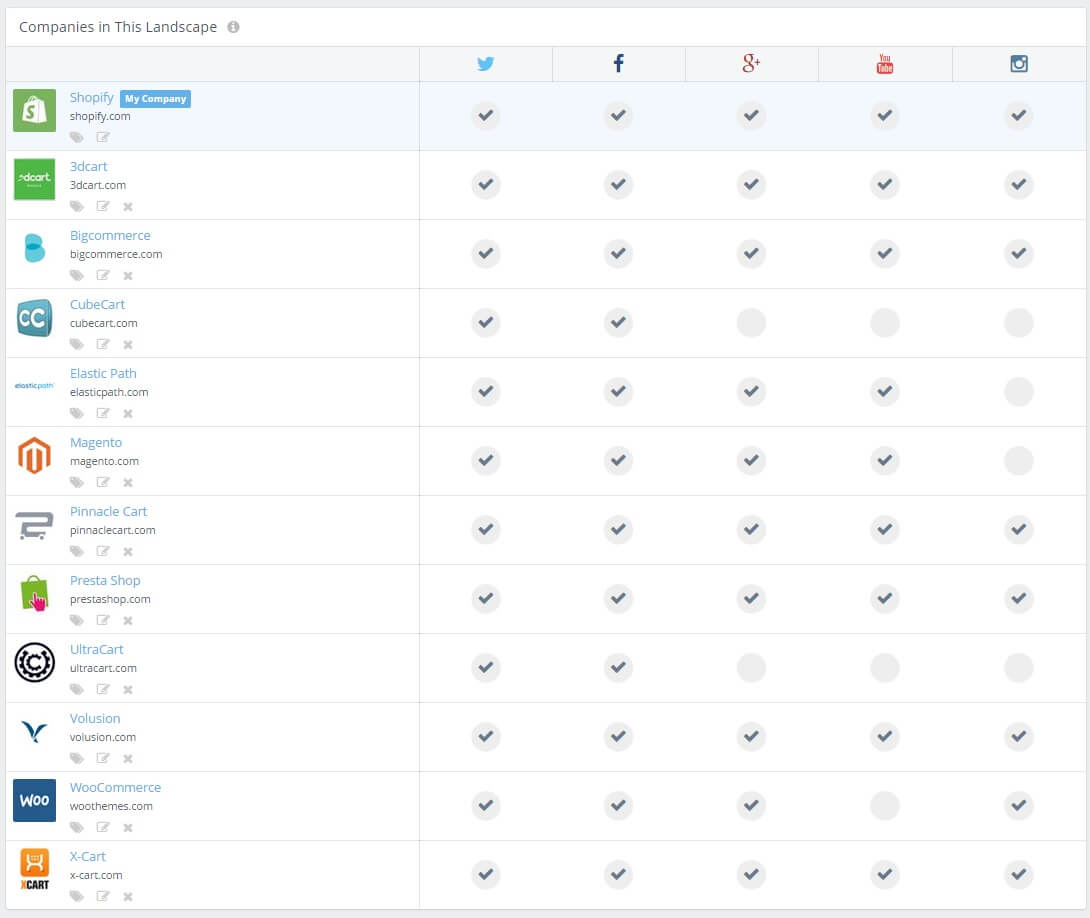Viewport: 1090px width, 918px height.
Task: Click the Magento logo thumbnail
Action: [x=34, y=455]
